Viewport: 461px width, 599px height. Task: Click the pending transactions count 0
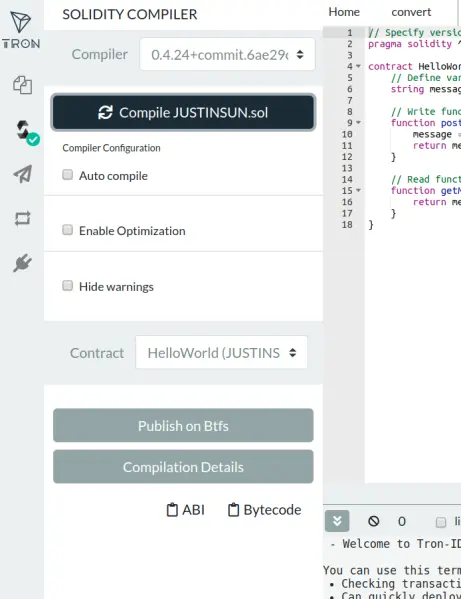401,521
